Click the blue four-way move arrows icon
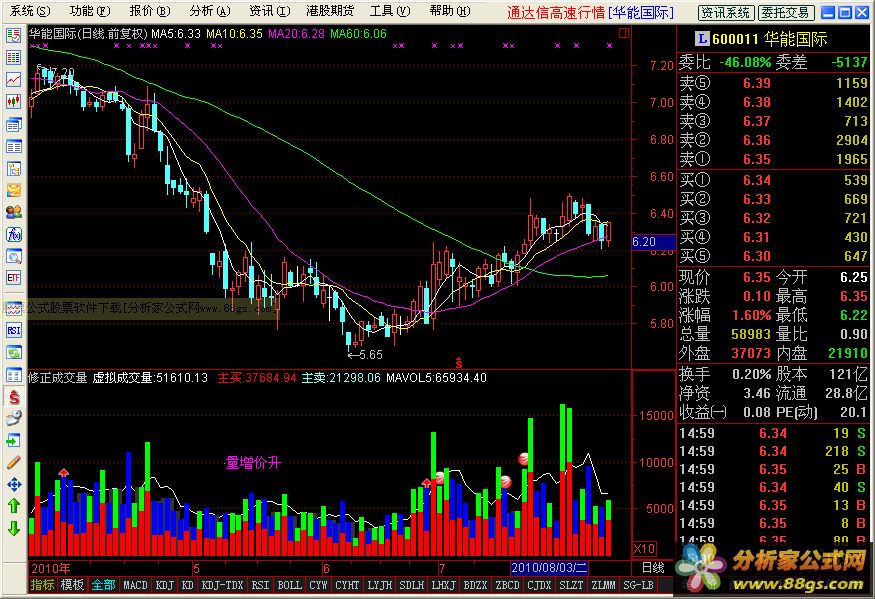This screenshot has width=875, height=599. [x=13, y=485]
